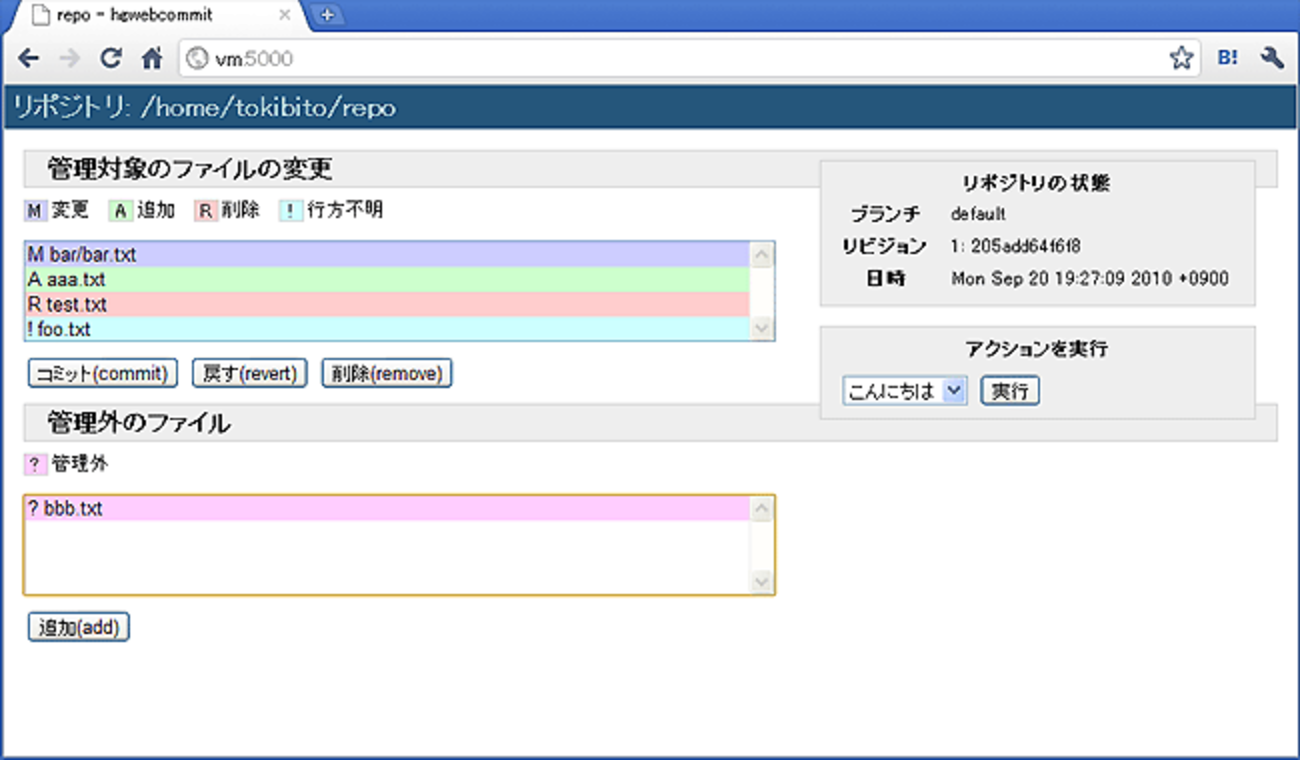The width and height of the screenshot is (1300, 760).
Task: Go to the browser home page icon
Action: [x=151, y=59]
